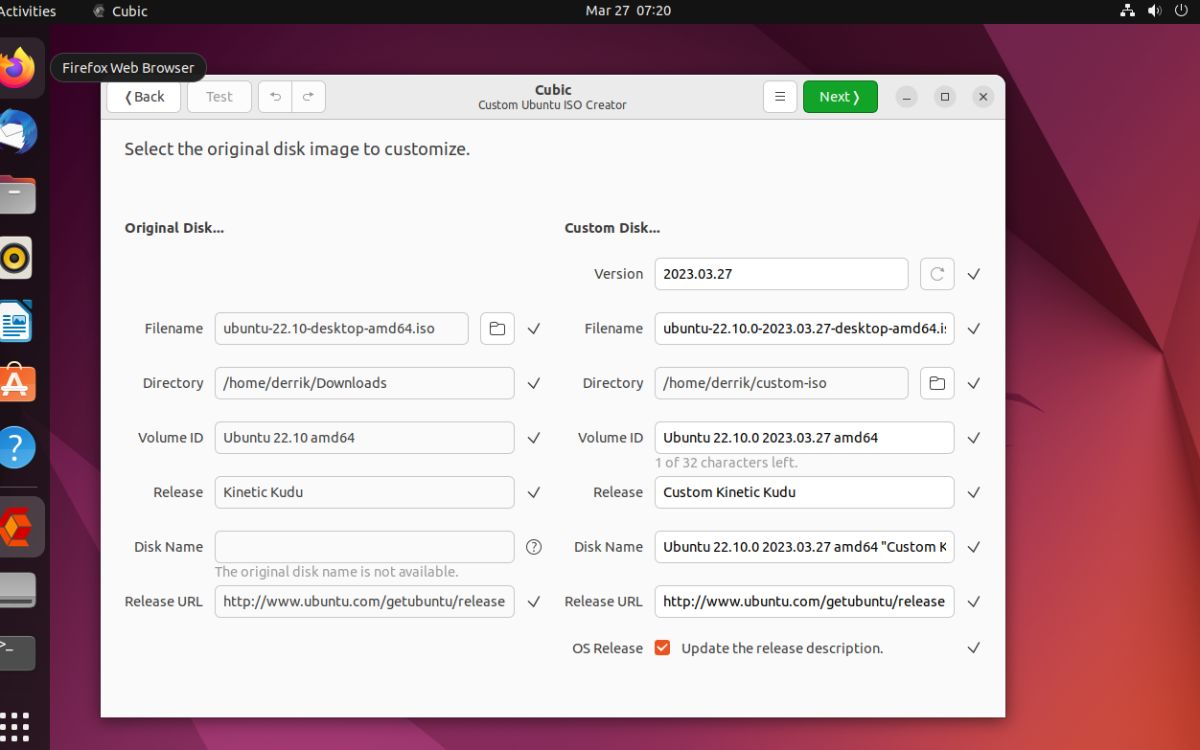
Task: Click the redo arrow icon
Action: [308, 96]
